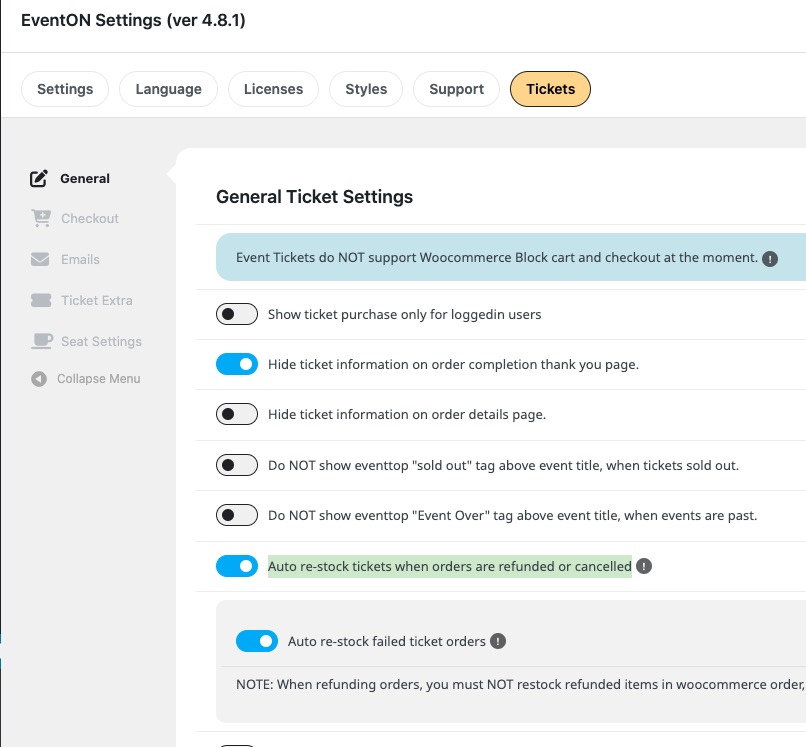Viewport: 806px width, 747px height.
Task: Click highlighted "Auto re-stock tickets when orders" label
Action: [x=450, y=567]
